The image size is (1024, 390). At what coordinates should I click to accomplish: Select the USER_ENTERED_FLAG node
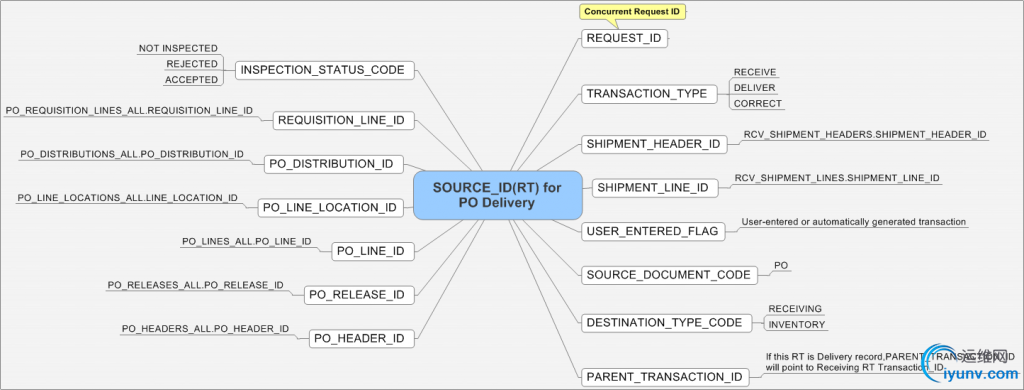(x=653, y=231)
